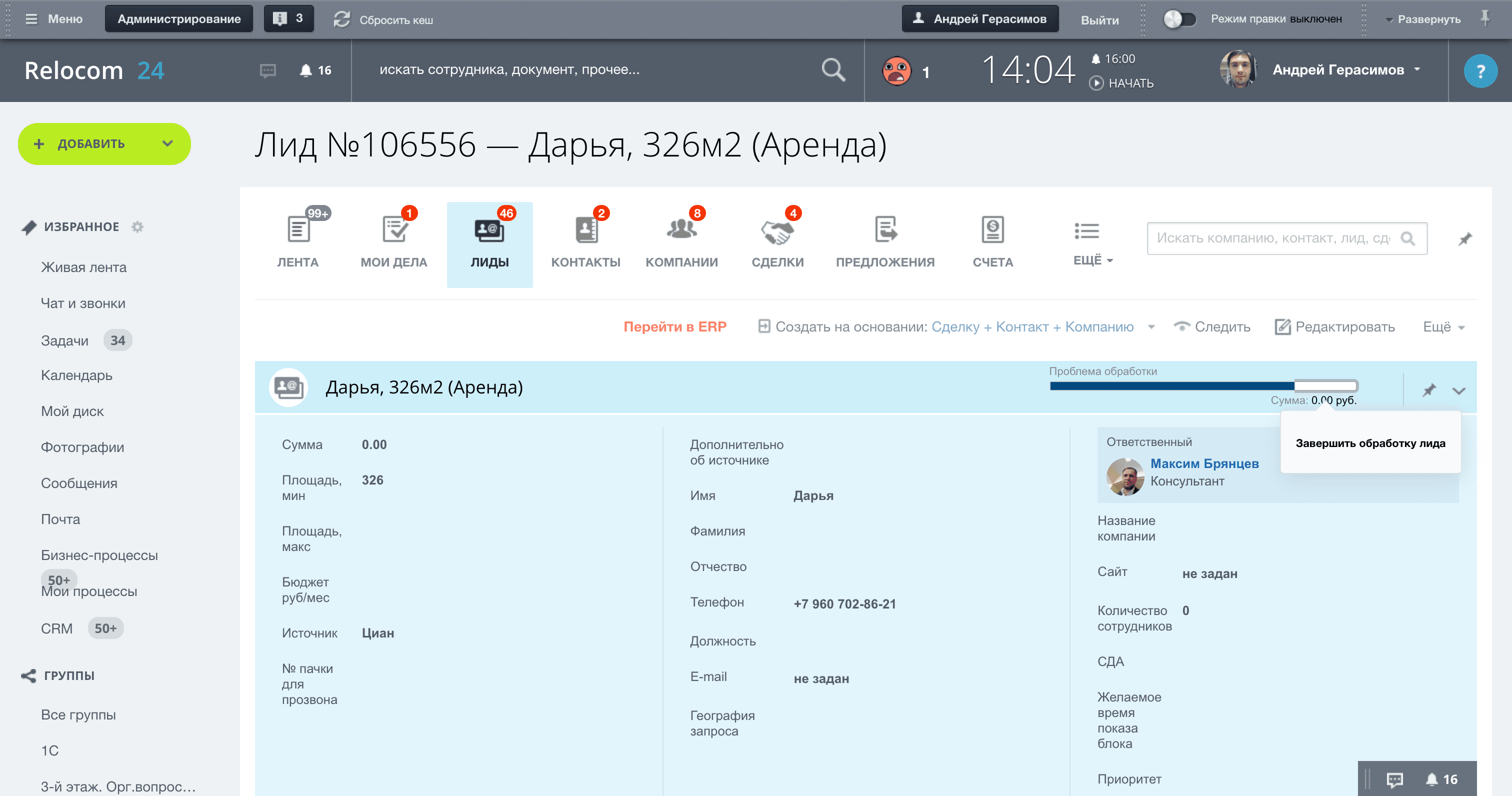The height and width of the screenshot is (796, 1512).
Task: Open Счета invoice icon
Action: pos(992,229)
